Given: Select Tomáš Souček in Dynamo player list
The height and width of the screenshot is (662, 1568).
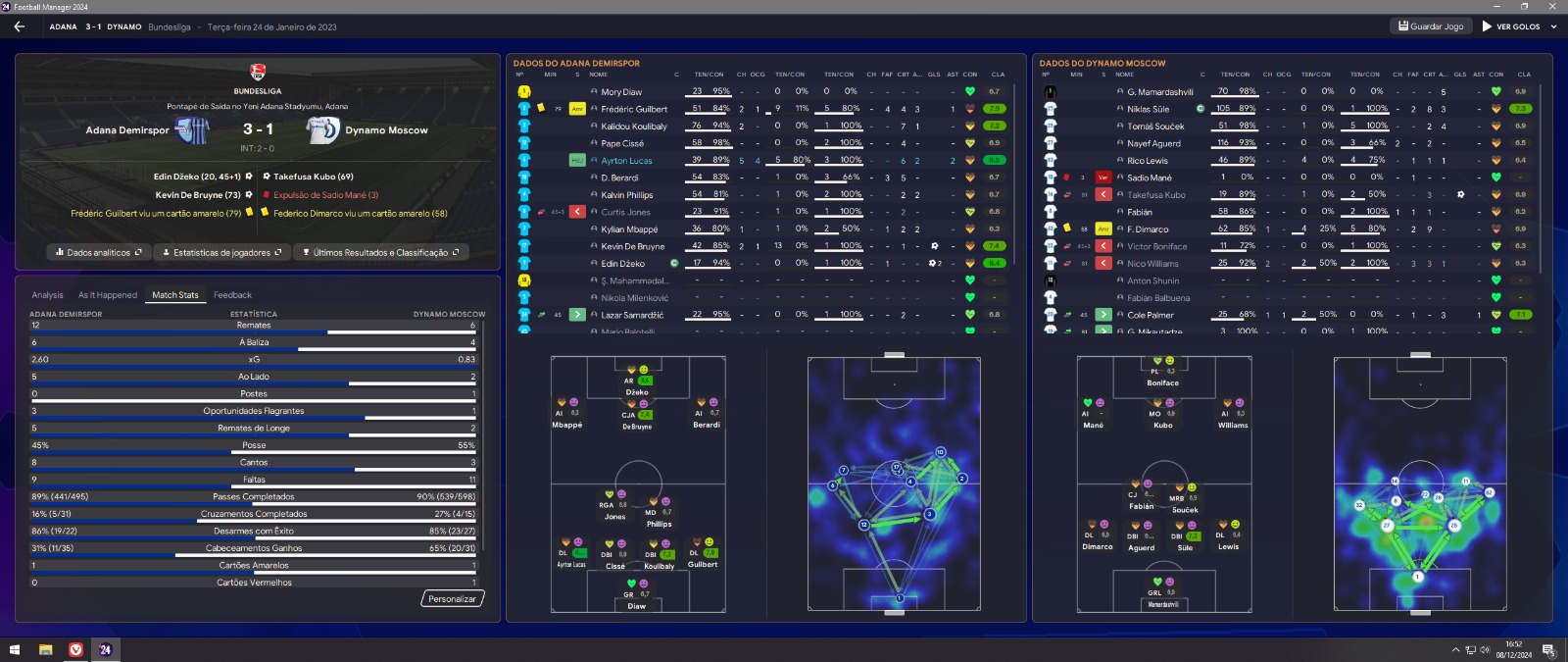Looking at the screenshot, I should coord(1155,126).
